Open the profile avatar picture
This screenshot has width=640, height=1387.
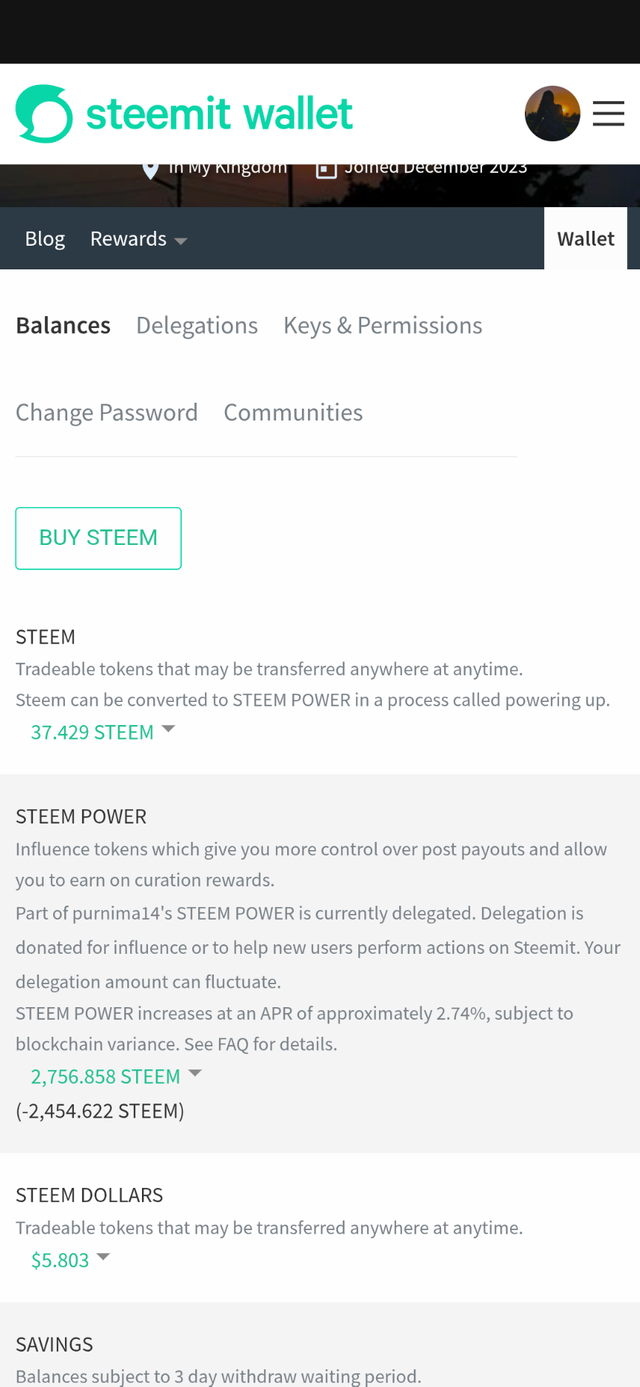tap(552, 113)
